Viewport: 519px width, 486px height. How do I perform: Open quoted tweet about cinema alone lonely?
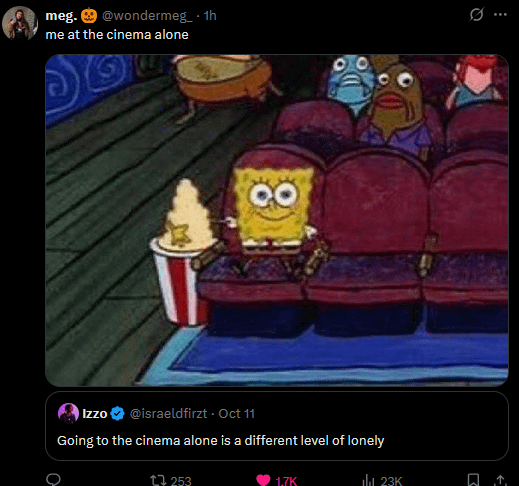tap(277, 426)
